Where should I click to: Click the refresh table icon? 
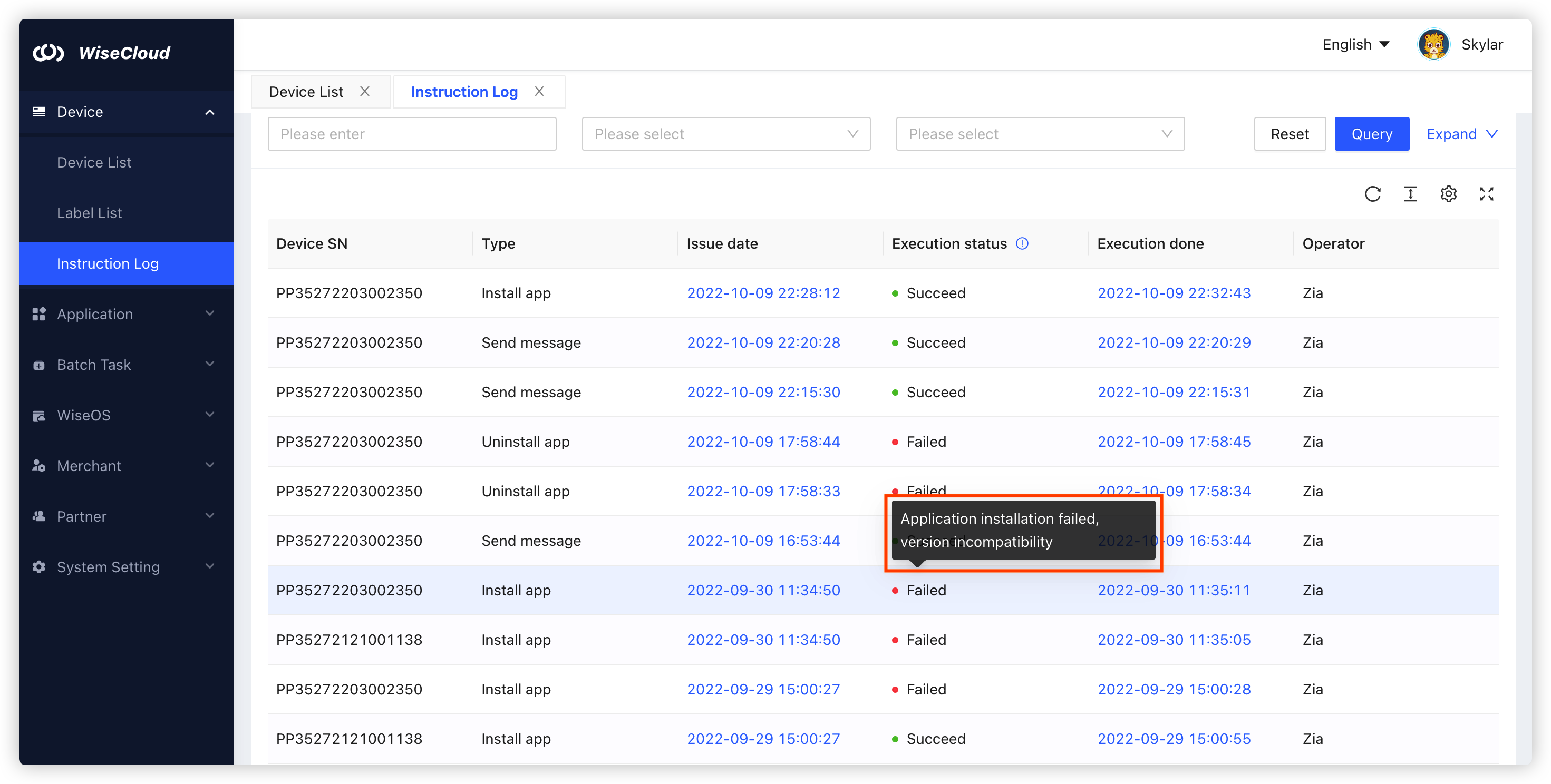(1373, 194)
